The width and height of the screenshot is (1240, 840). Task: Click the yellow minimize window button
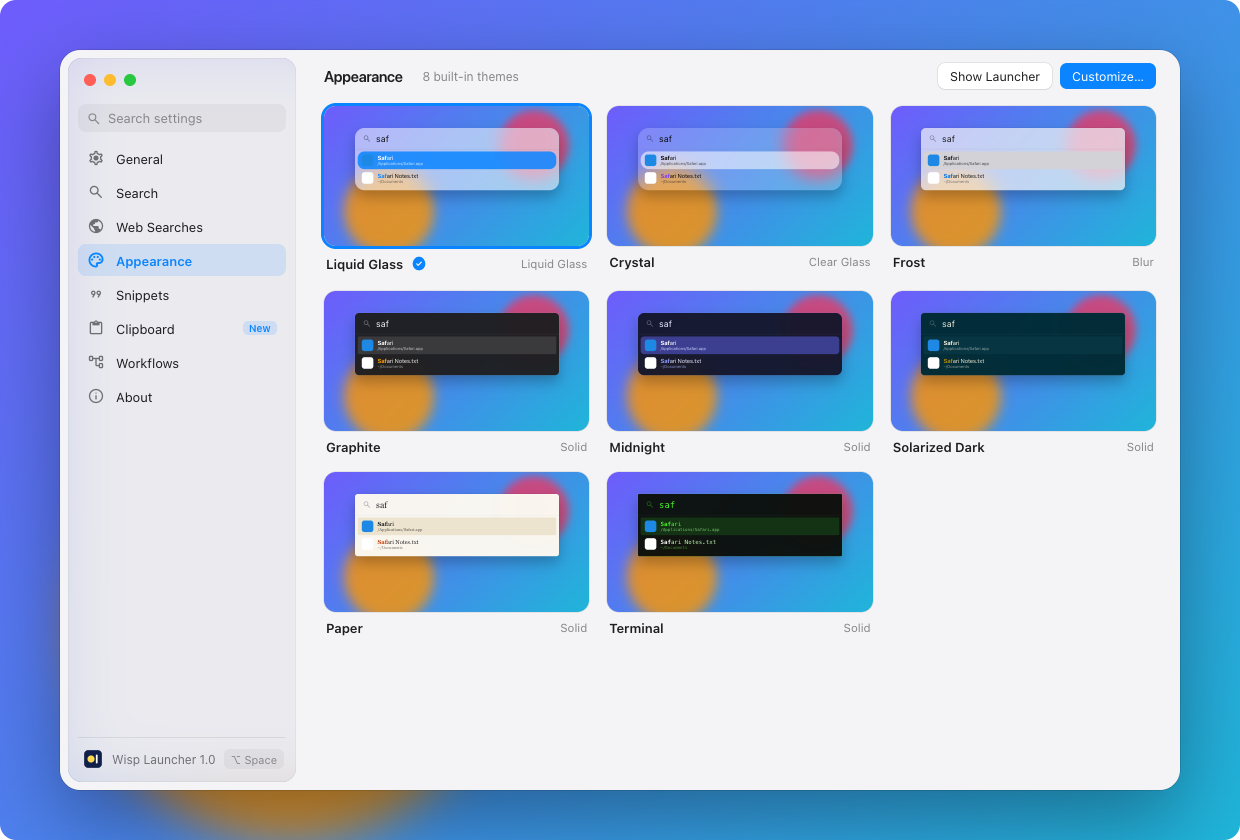(x=110, y=80)
